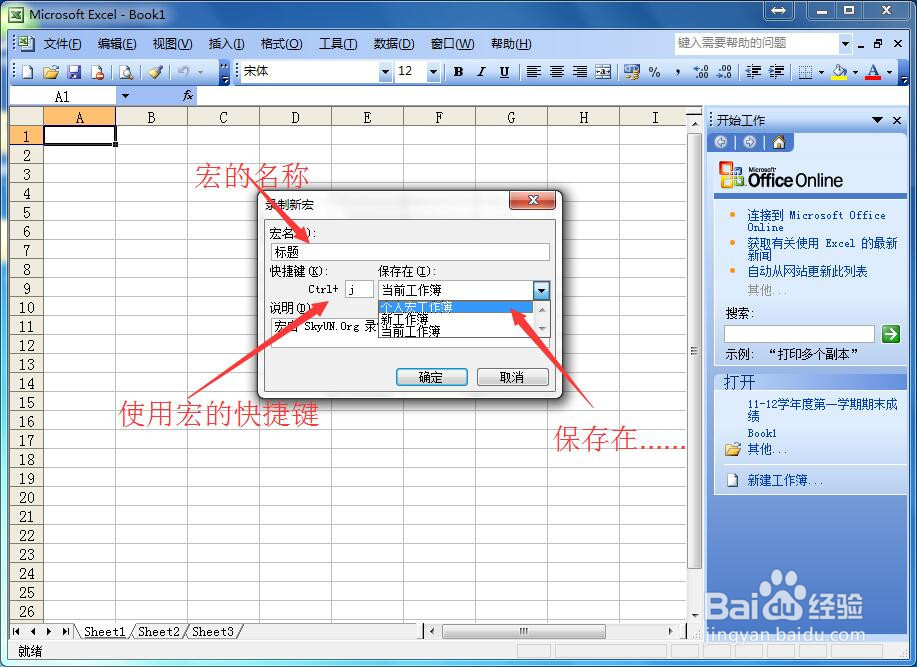
Task: Click 确定 button in macro dialog
Action: tap(432, 377)
